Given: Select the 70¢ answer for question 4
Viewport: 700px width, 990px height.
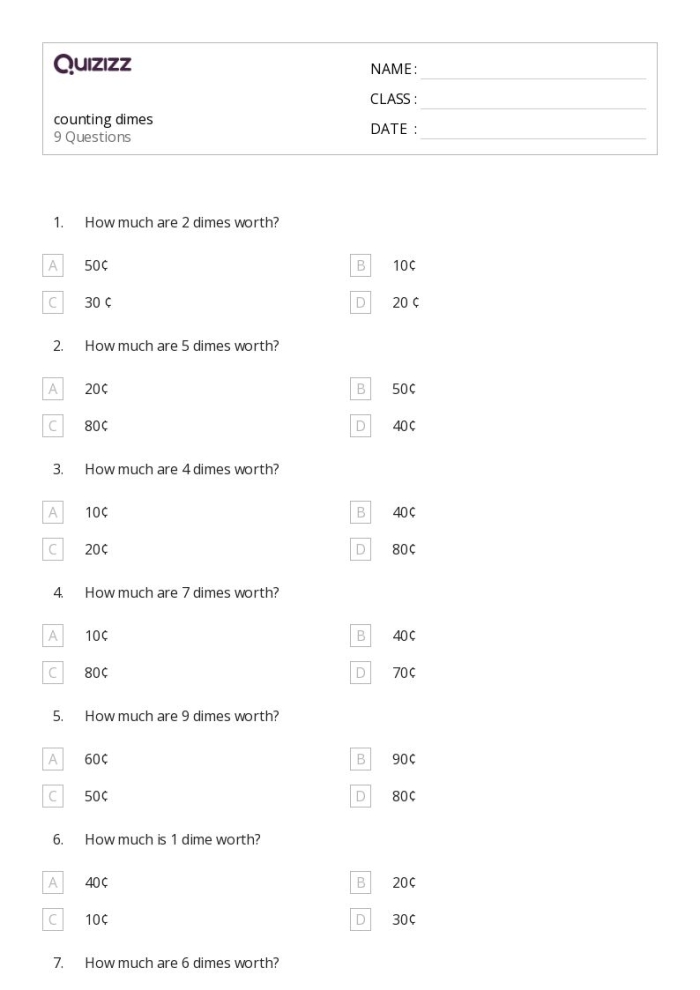Looking at the screenshot, I should pyautogui.click(x=403, y=672).
